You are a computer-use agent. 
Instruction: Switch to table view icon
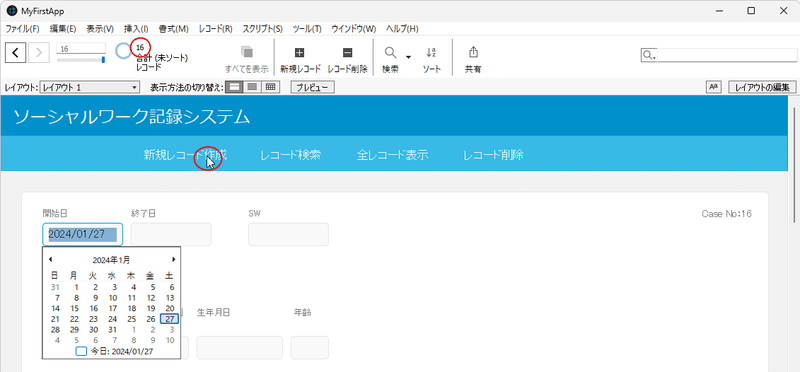tap(270, 87)
